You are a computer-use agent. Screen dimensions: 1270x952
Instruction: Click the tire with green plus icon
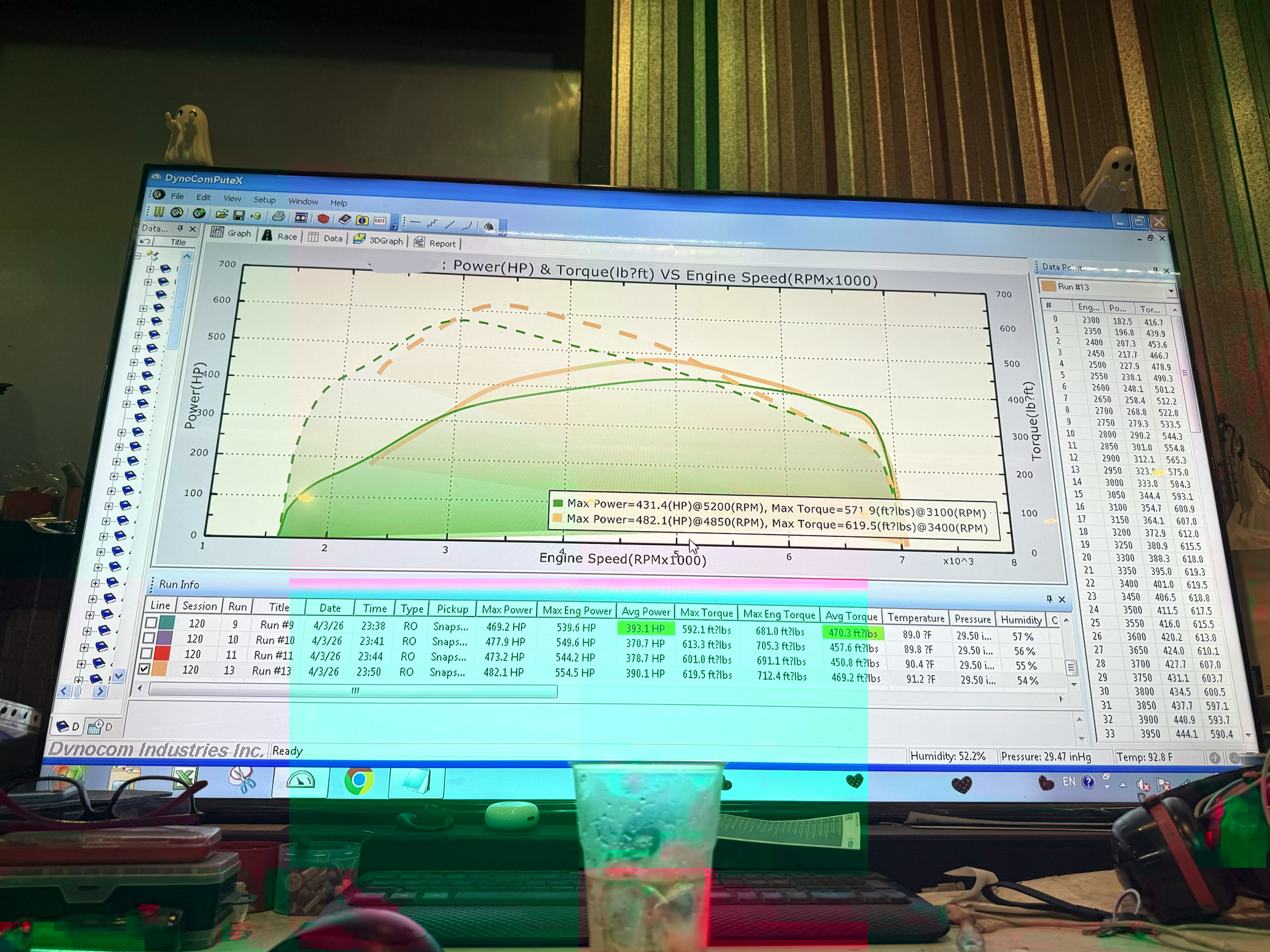click(199, 214)
